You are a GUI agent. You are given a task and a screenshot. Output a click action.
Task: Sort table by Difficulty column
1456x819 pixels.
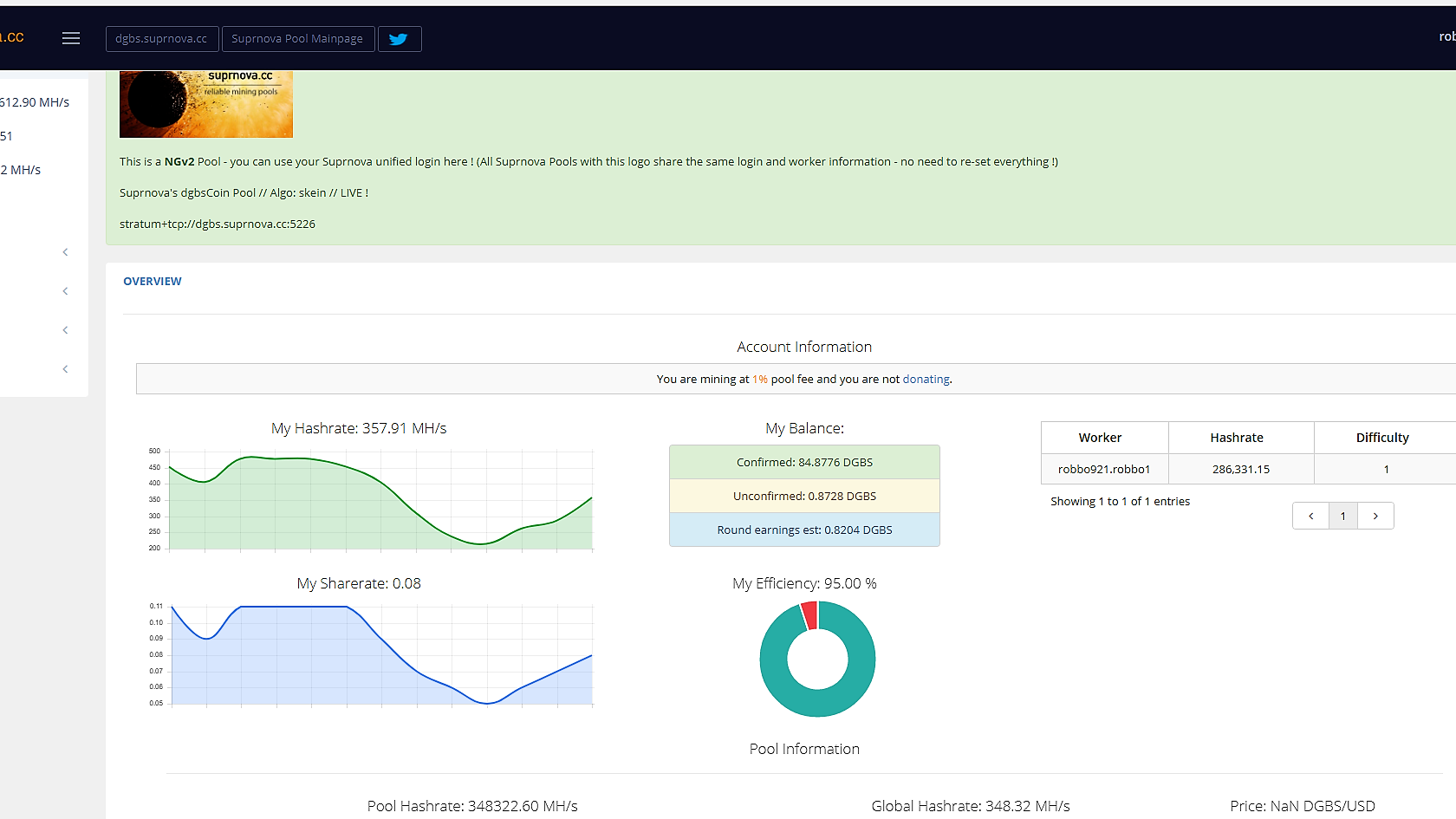[1382, 438]
